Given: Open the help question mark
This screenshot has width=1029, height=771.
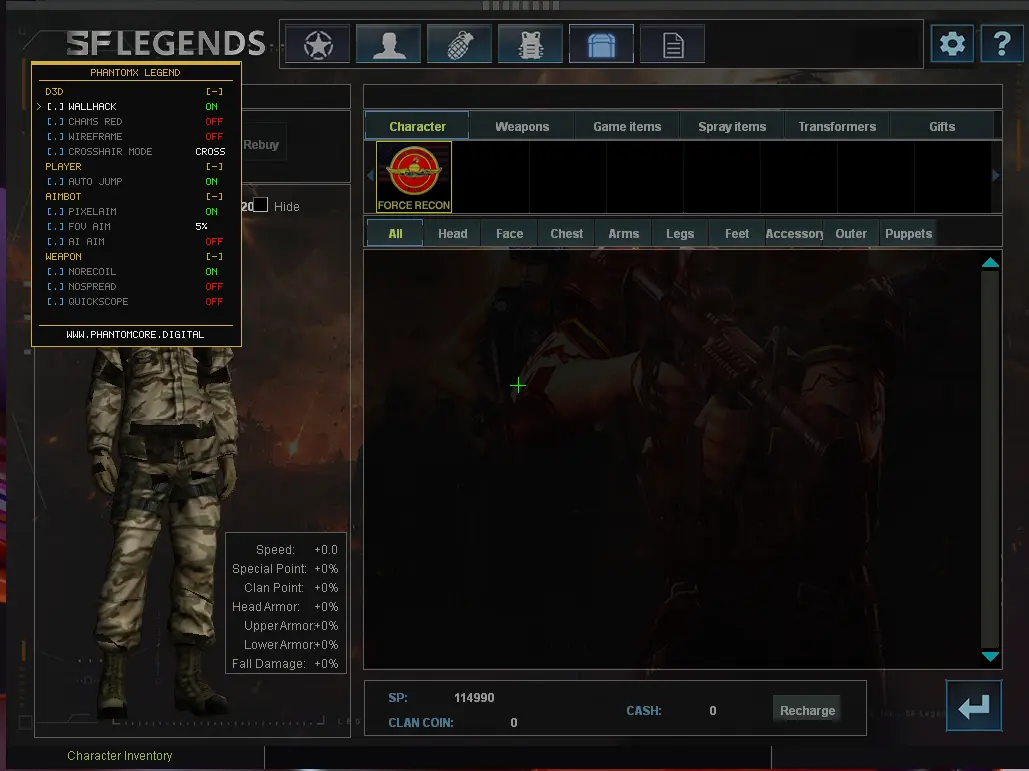Looking at the screenshot, I should [1001, 44].
